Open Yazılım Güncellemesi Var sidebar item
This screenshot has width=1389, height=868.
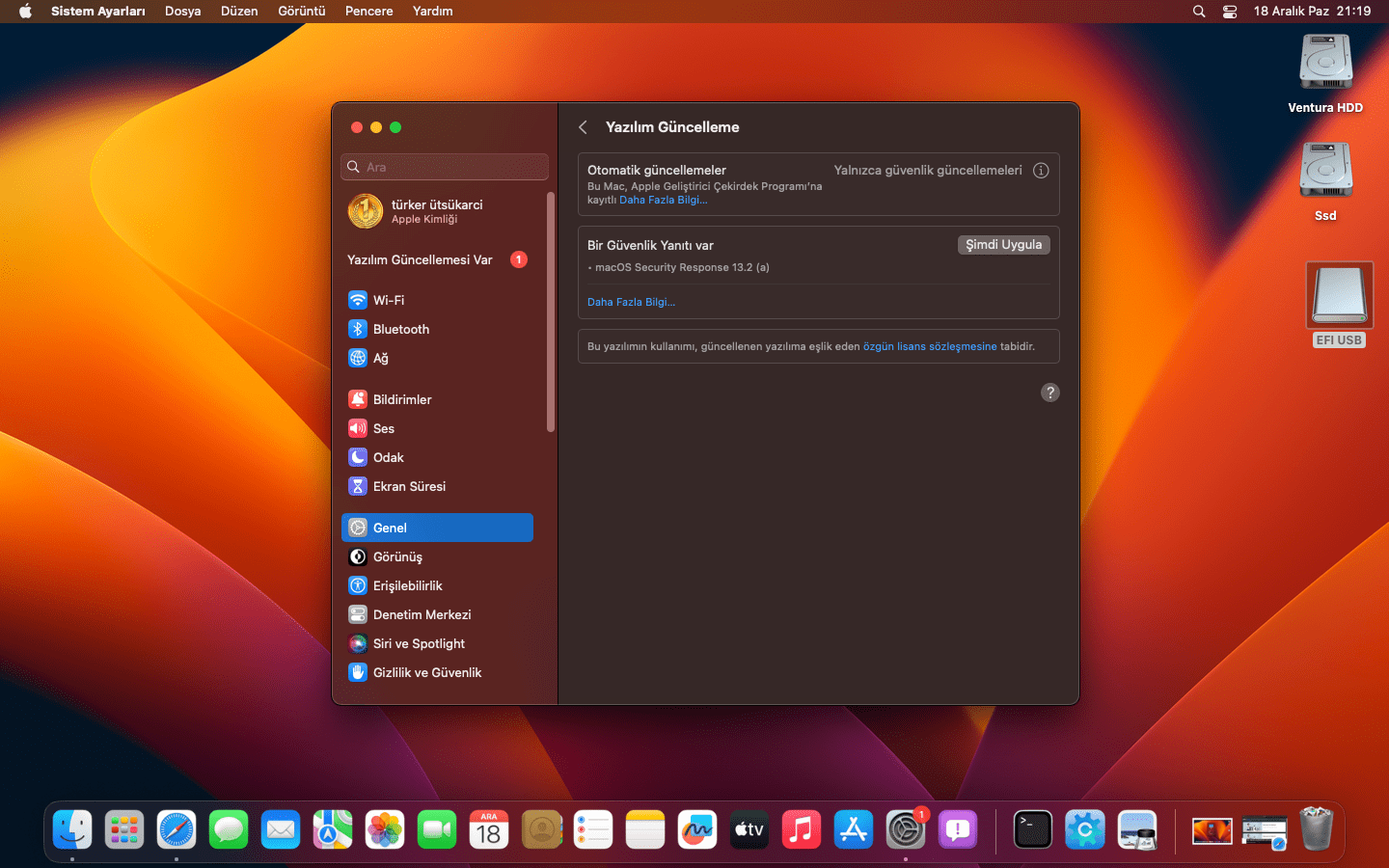click(420, 259)
